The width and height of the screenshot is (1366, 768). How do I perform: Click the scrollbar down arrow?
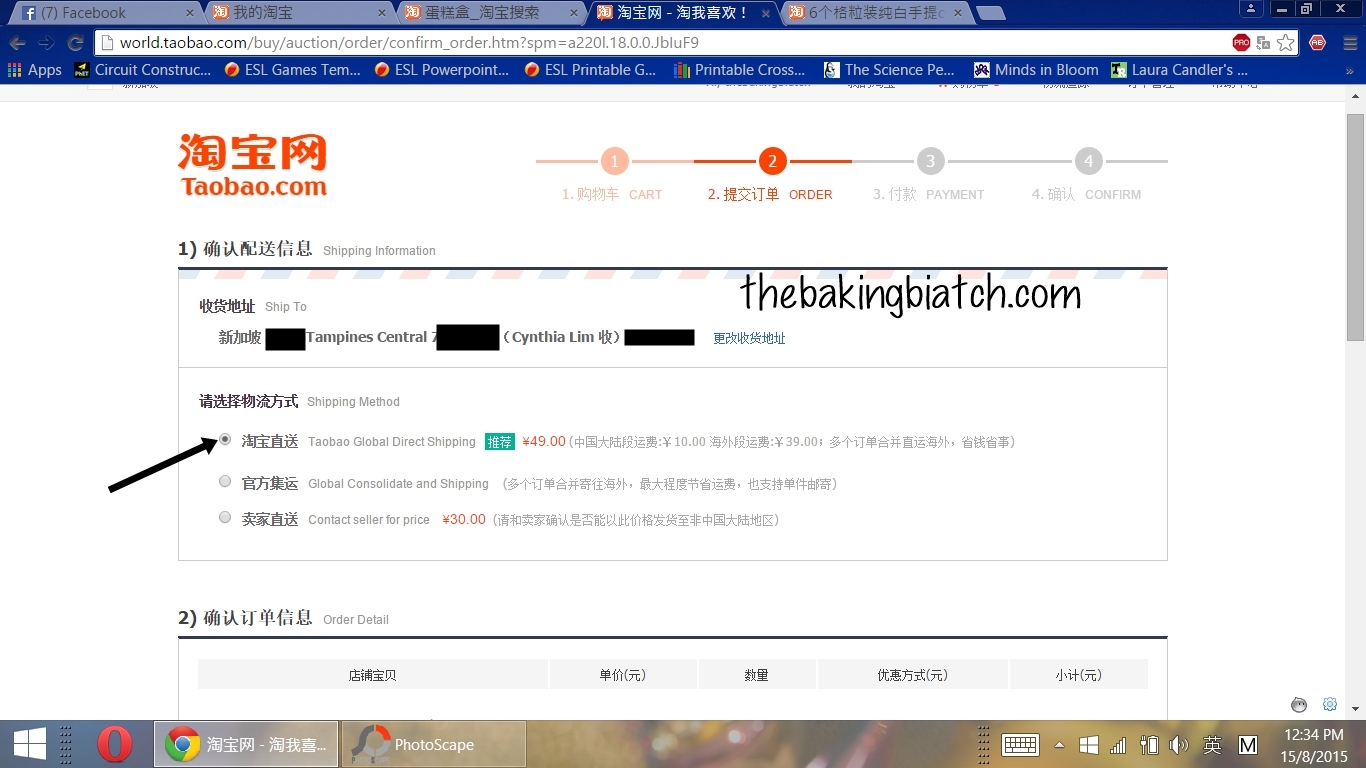[1355, 709]
